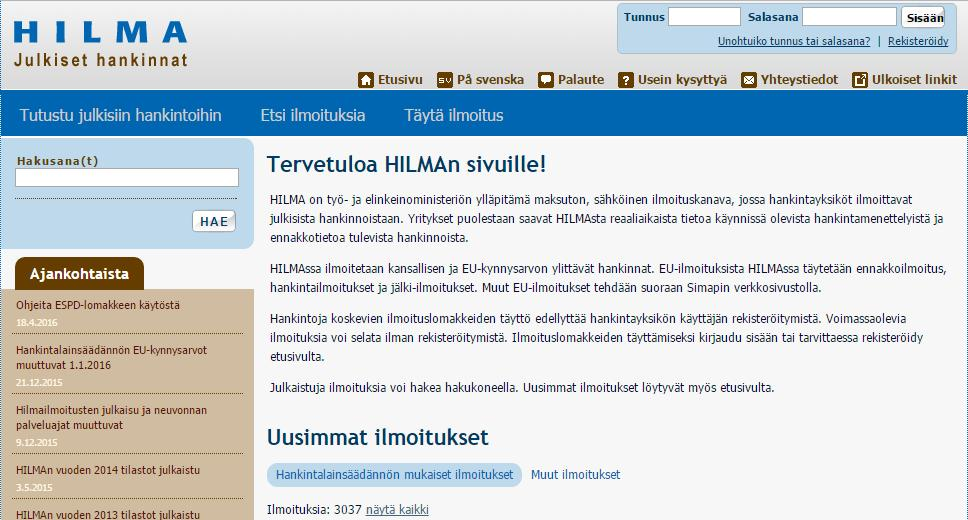Open the Etusivu text link
This screenshot has width=968, height=520.
tap(400, 80)
